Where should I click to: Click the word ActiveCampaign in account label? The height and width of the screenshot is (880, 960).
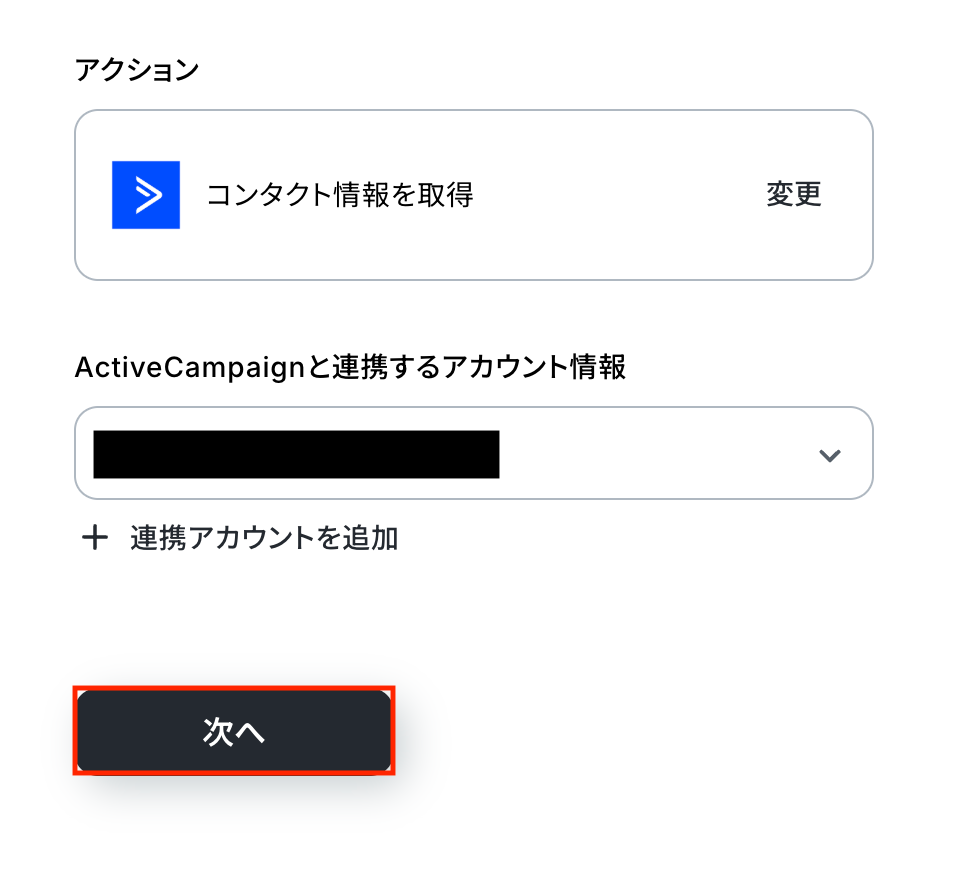pyautogui.click(x=188, y=368)
